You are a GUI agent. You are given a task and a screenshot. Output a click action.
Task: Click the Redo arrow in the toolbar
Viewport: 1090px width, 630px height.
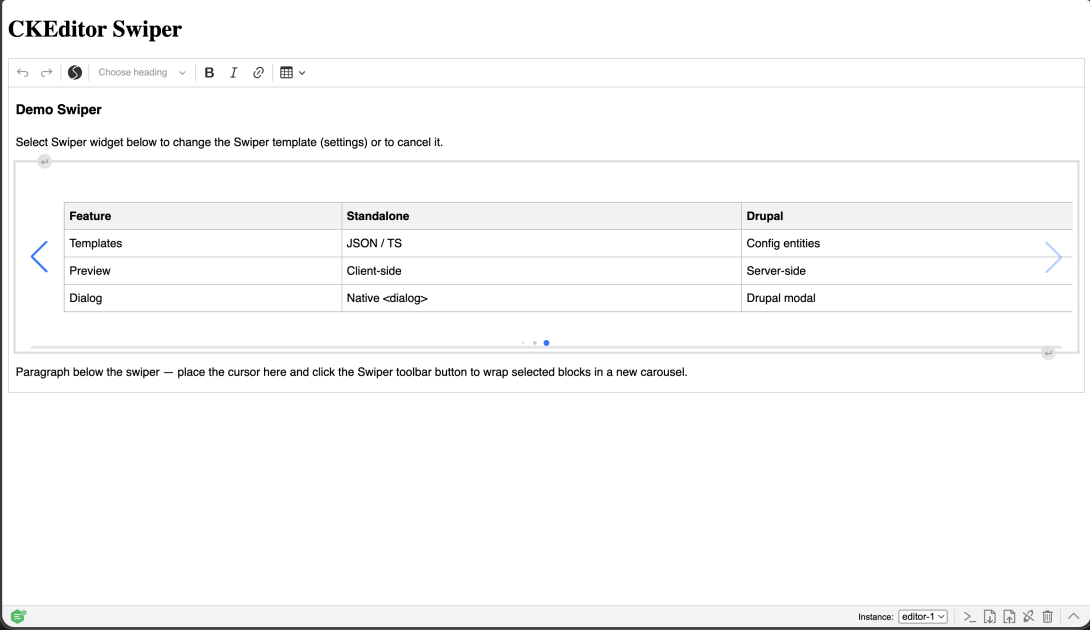[x=47, y=72]
